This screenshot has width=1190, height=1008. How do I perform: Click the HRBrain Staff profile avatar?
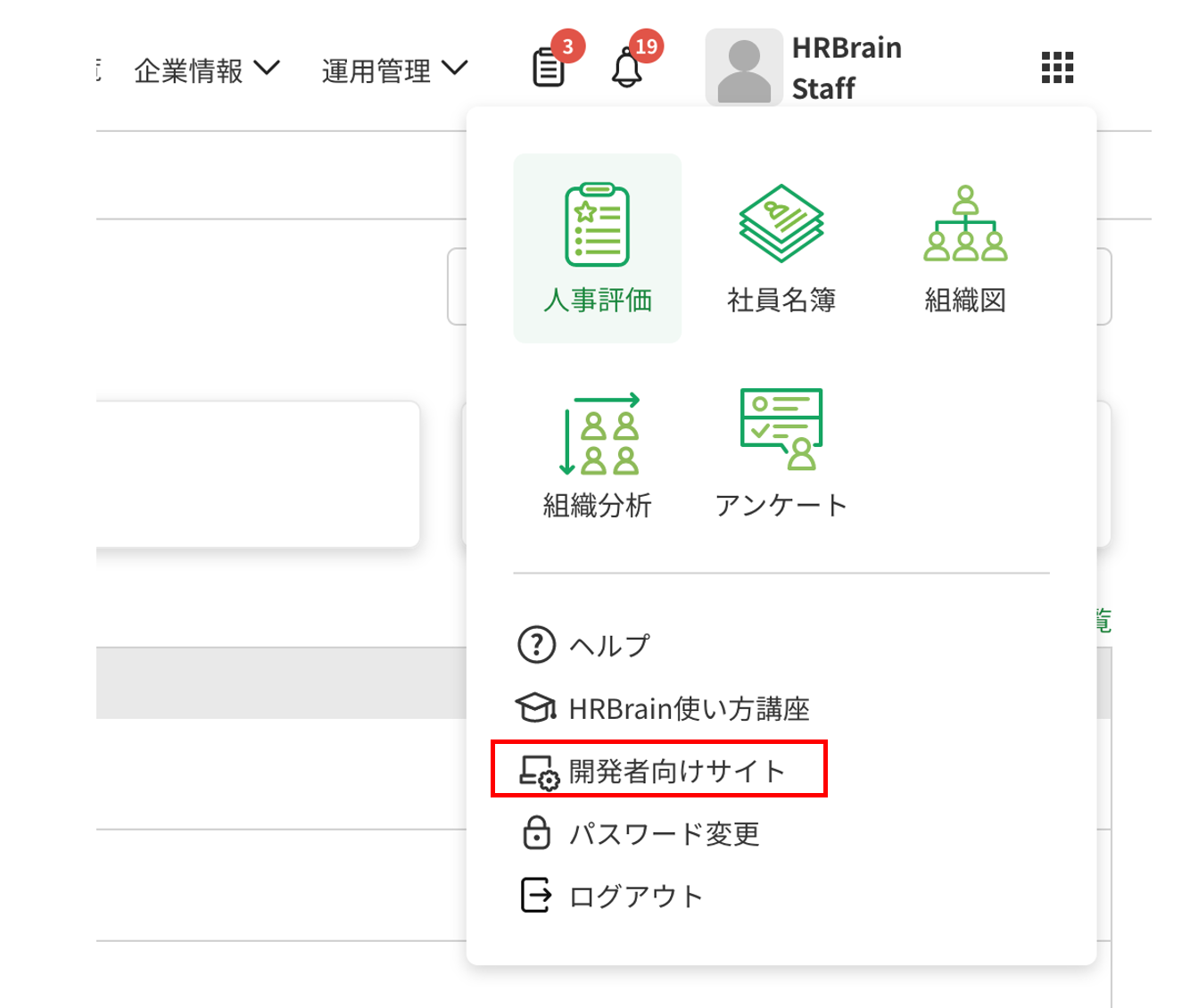click(x=745, y=67)
